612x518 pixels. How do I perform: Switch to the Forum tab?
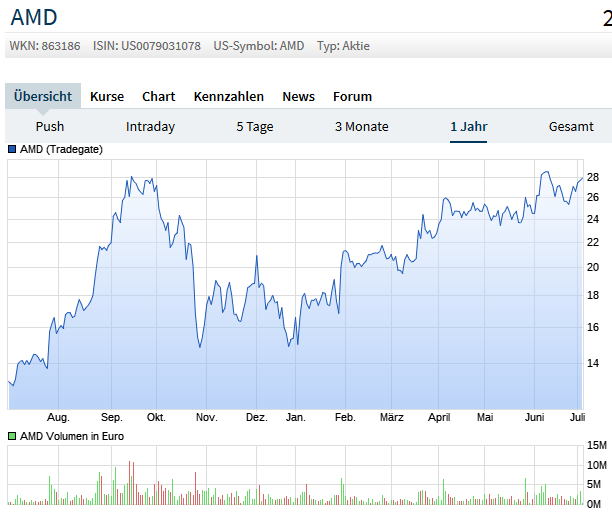coord(352,96)
